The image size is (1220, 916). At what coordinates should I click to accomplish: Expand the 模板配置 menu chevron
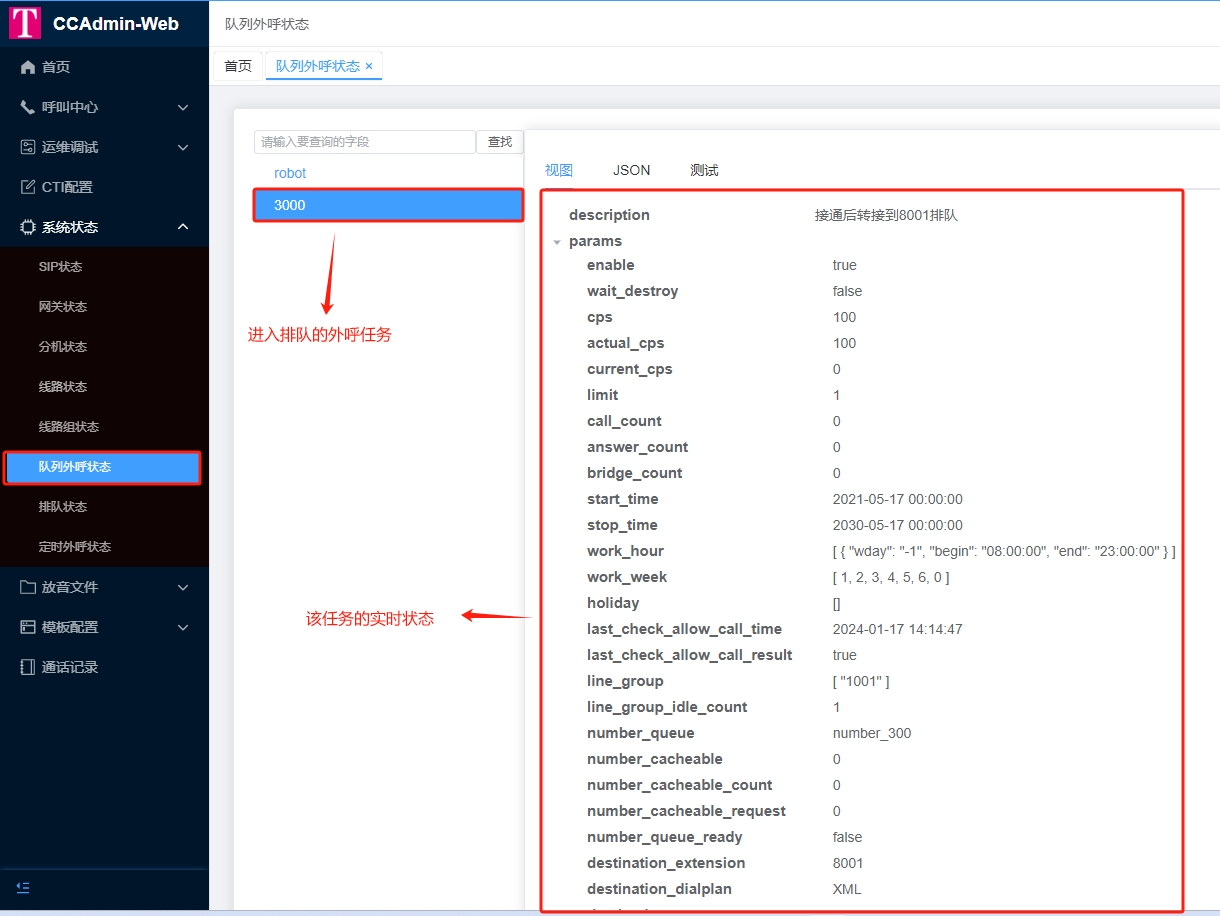[x=183, y=627]
